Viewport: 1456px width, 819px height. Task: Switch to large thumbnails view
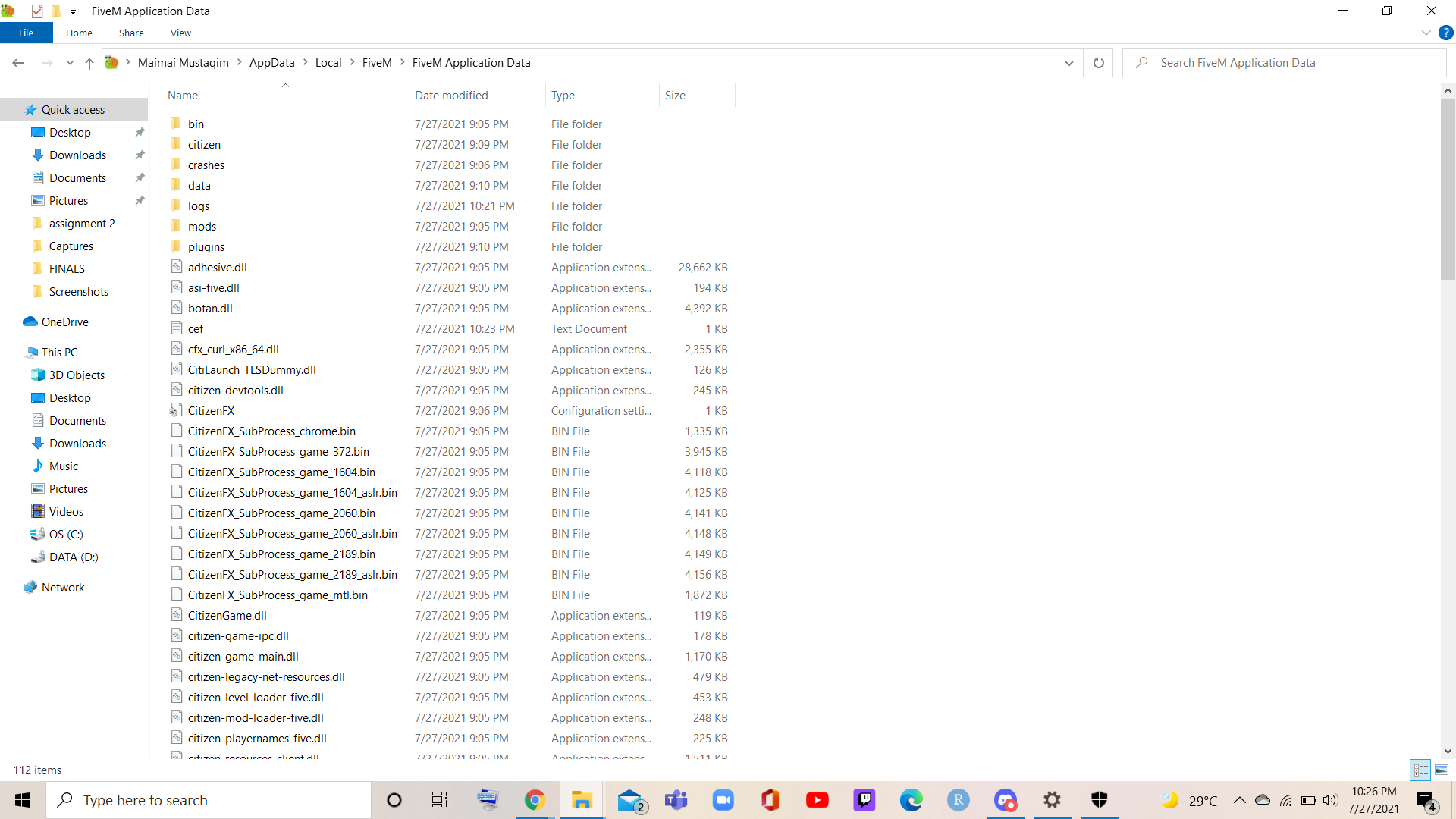(1441, 770)
